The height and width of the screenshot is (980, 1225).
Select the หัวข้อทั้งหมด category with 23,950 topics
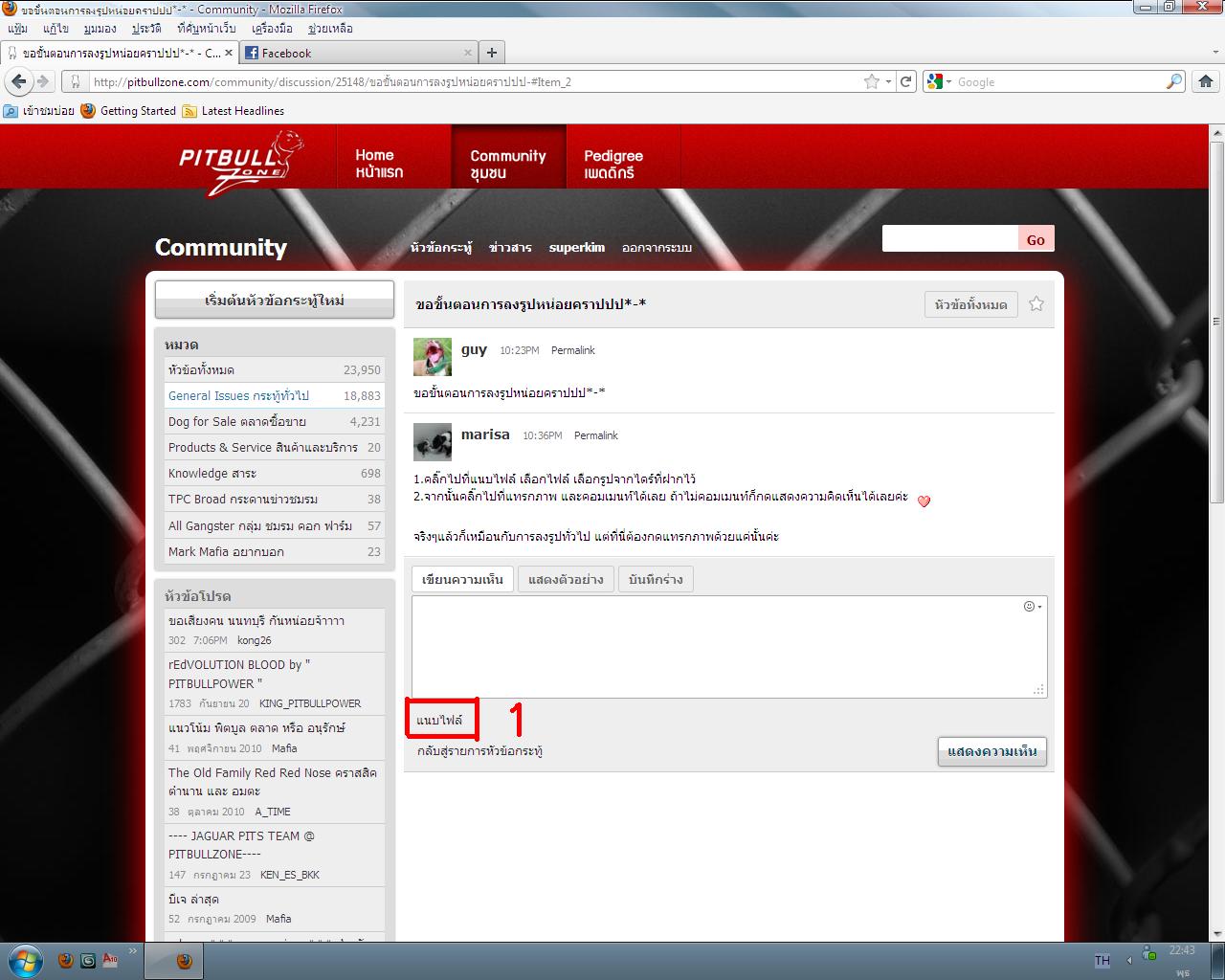click(x=275, y=369)
